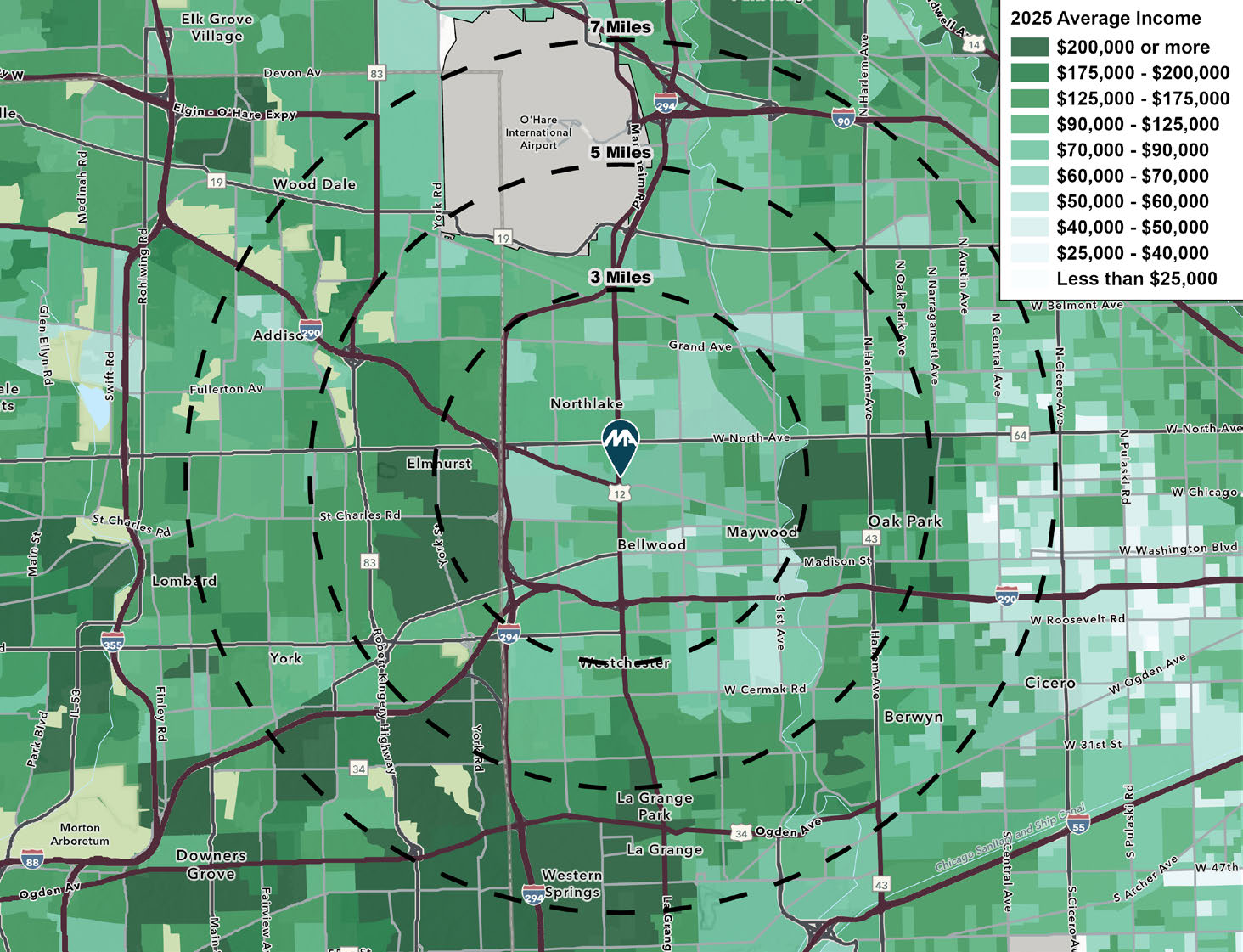Image resolution: width=1243 pixels, height=952 pixels.
Task: Click the "Morton Arboretum" label
Action: pyautogui.click(x=80, y=834)
